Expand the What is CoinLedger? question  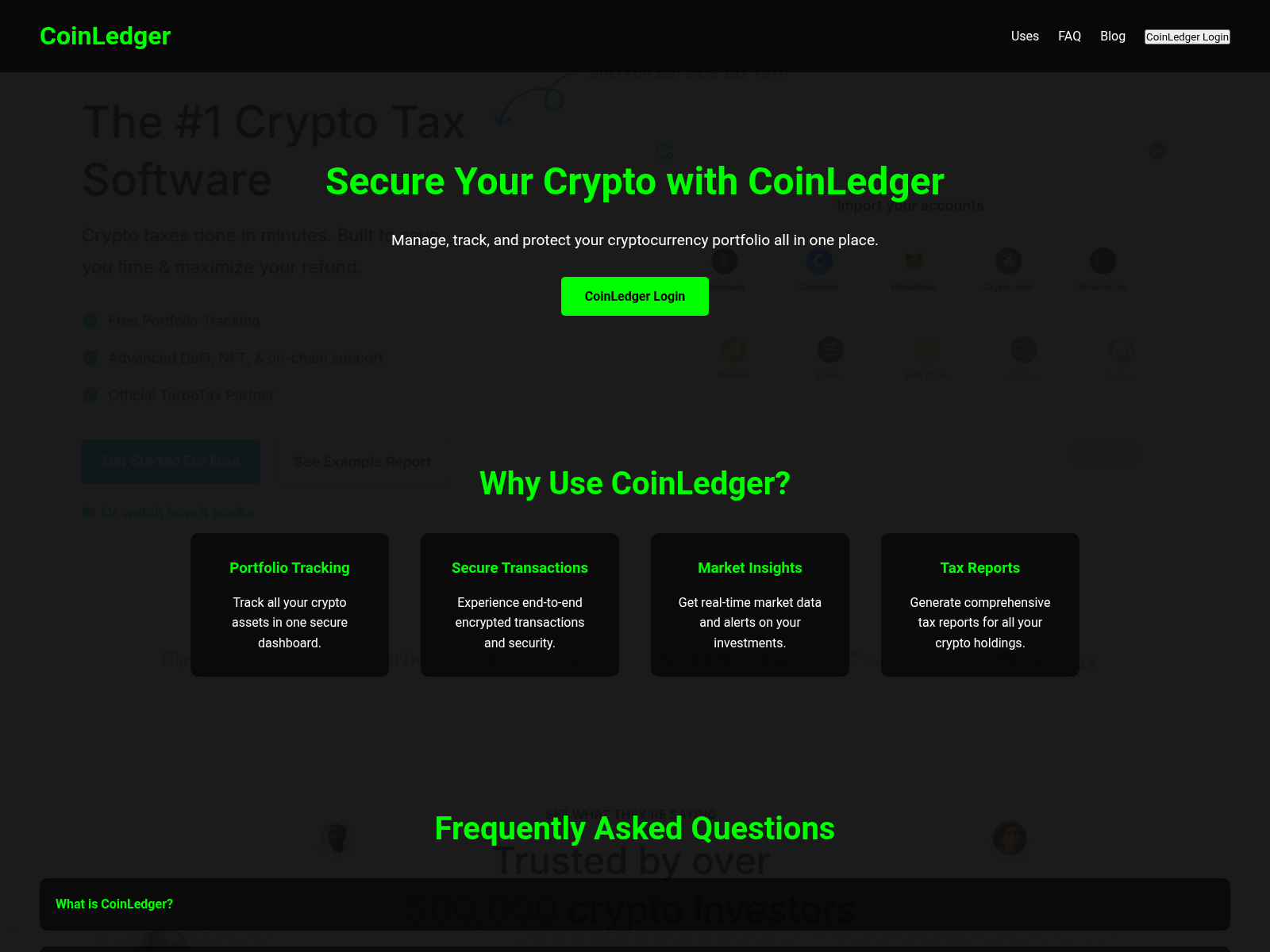click(635, 904)
